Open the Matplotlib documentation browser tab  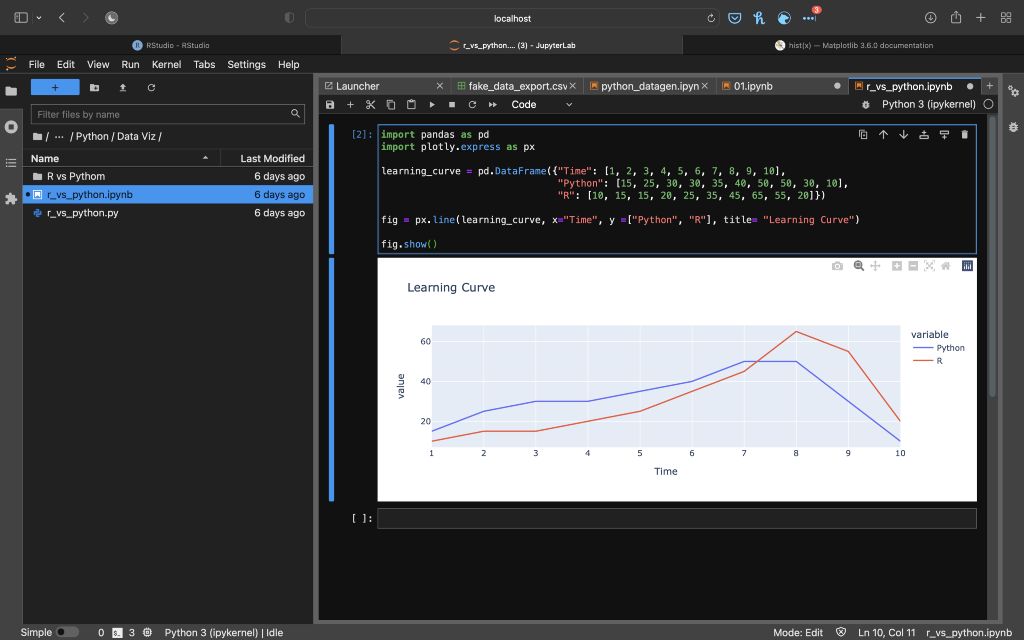pos(854,45)
